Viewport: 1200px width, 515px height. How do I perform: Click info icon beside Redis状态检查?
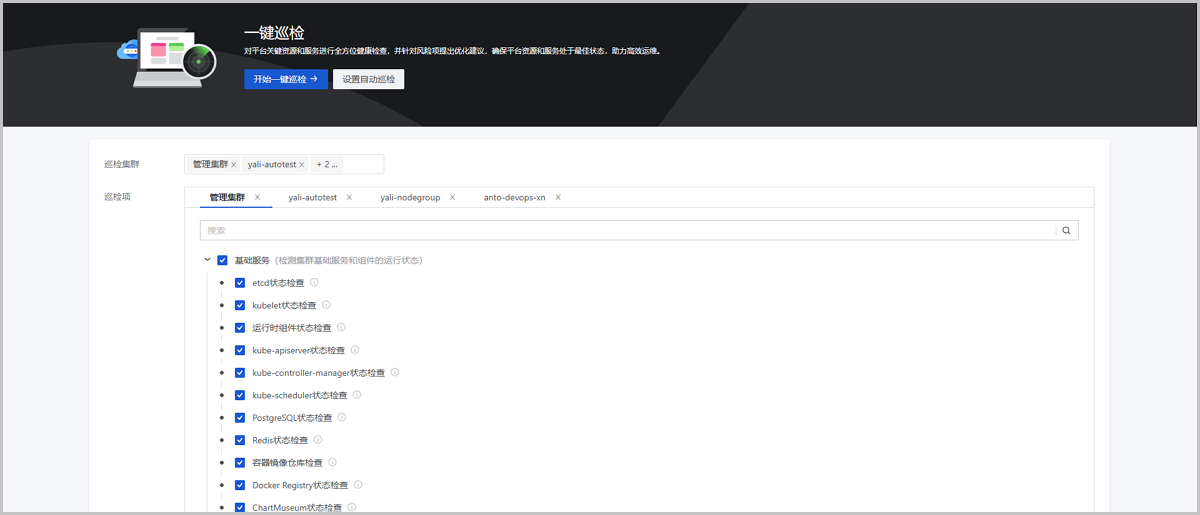click(319, 440)
